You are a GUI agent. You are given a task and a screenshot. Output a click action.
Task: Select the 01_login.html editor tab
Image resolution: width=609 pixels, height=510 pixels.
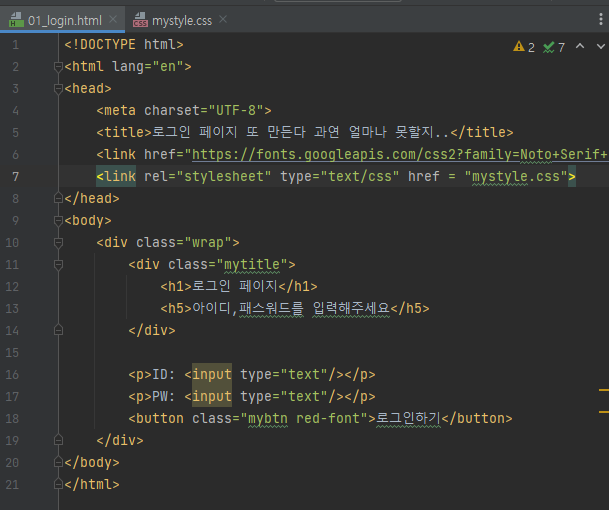point(64,20)
